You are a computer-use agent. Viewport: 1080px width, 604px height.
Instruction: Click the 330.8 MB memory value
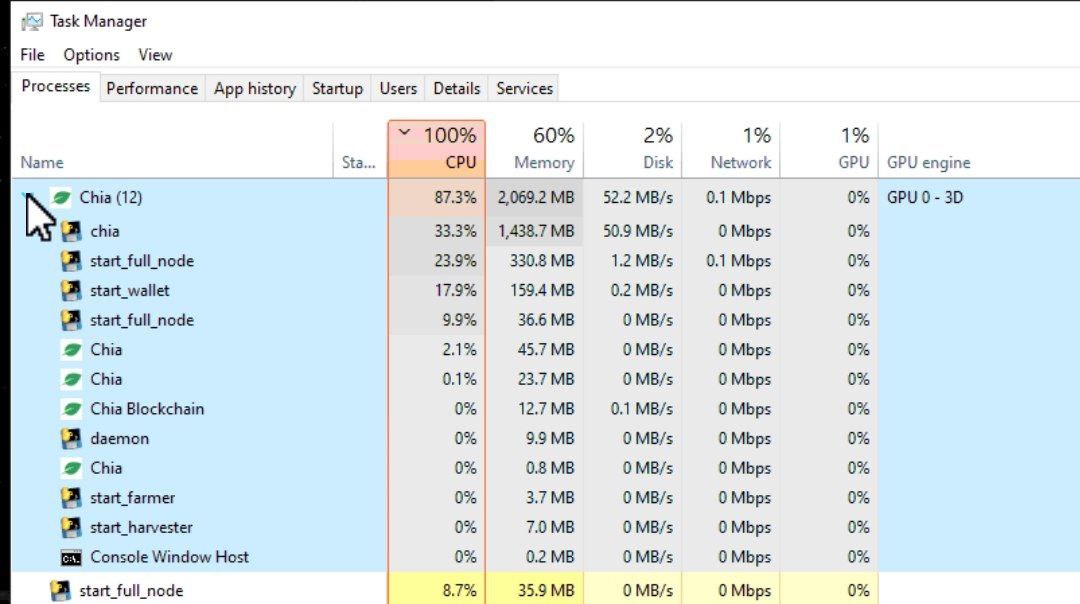542,261
